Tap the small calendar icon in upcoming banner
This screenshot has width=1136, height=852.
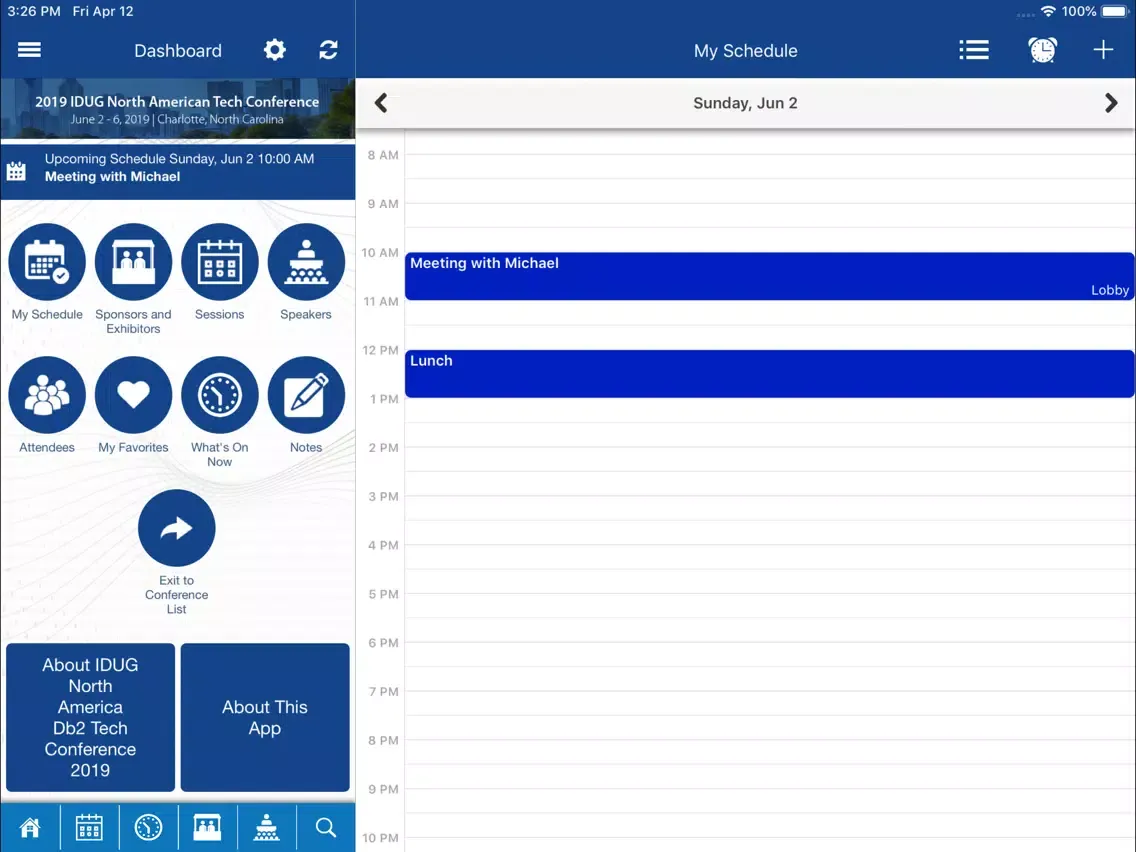16,172
